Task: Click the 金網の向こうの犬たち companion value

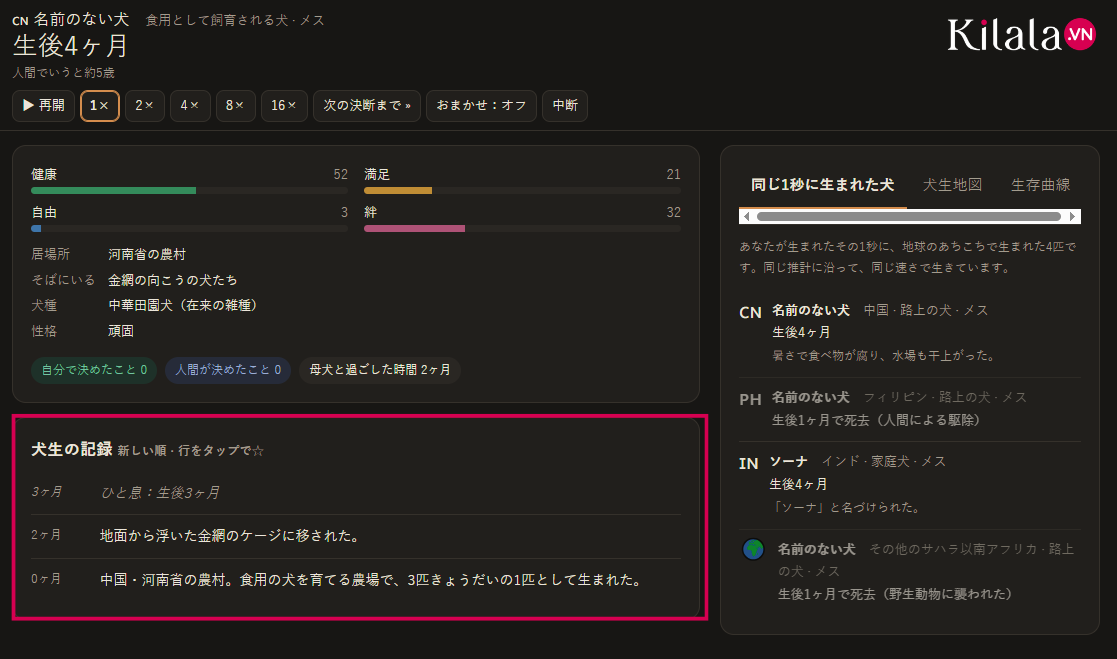Action: coord(173,280)
